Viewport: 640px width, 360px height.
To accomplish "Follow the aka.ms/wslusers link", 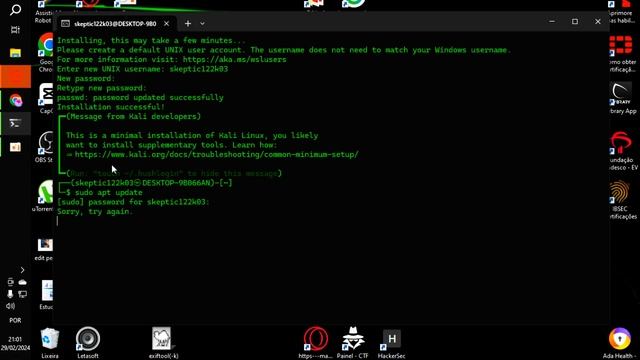I will pos(234,60).
